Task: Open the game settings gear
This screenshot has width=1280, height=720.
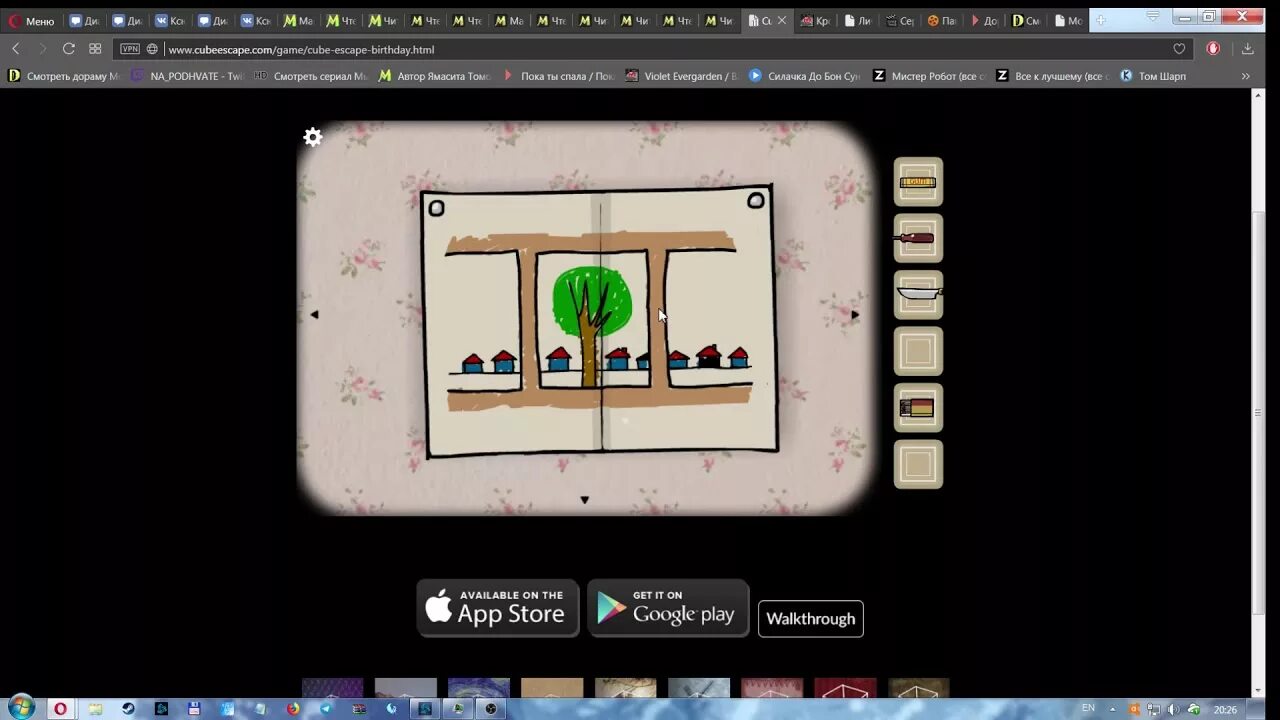Action: 313,137
